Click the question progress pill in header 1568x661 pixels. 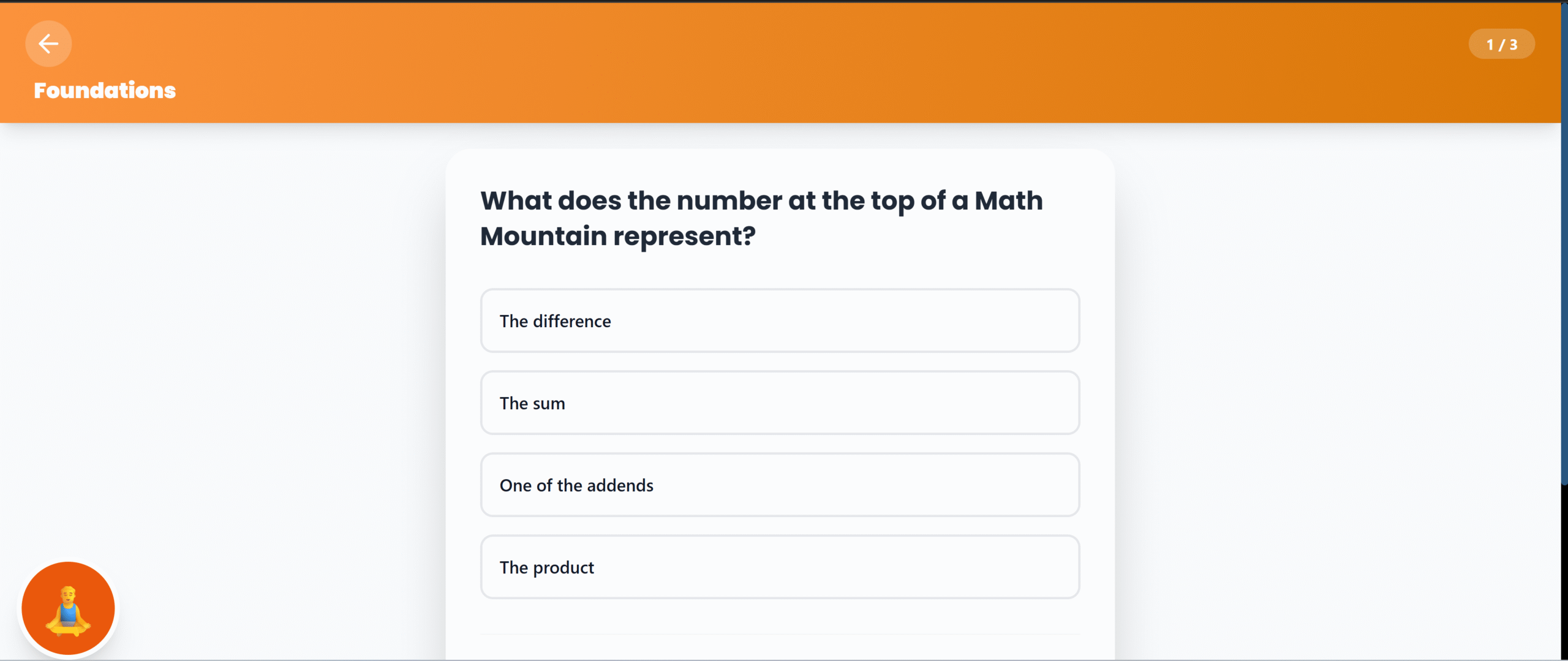tap(1501, 44)
